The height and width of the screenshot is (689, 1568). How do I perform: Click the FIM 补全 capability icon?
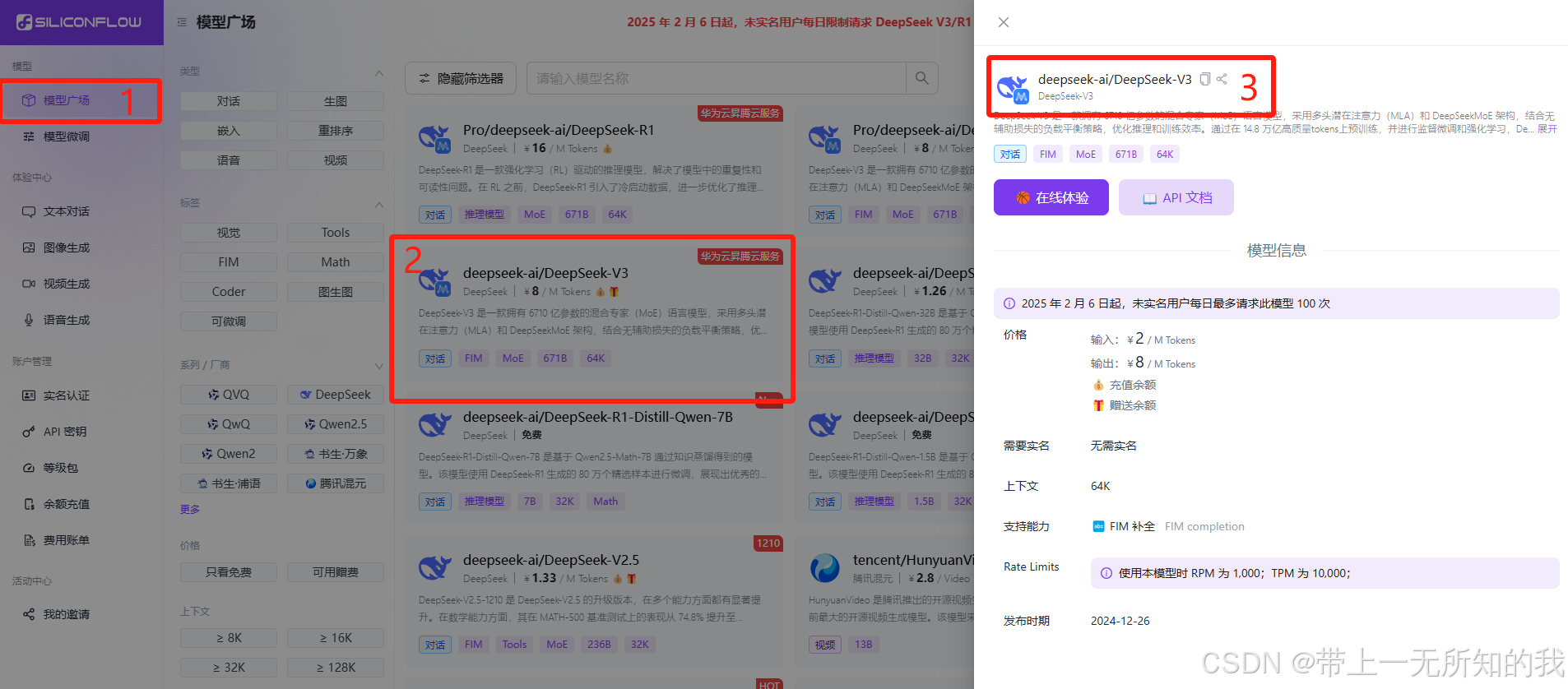tap(1098, 526)
